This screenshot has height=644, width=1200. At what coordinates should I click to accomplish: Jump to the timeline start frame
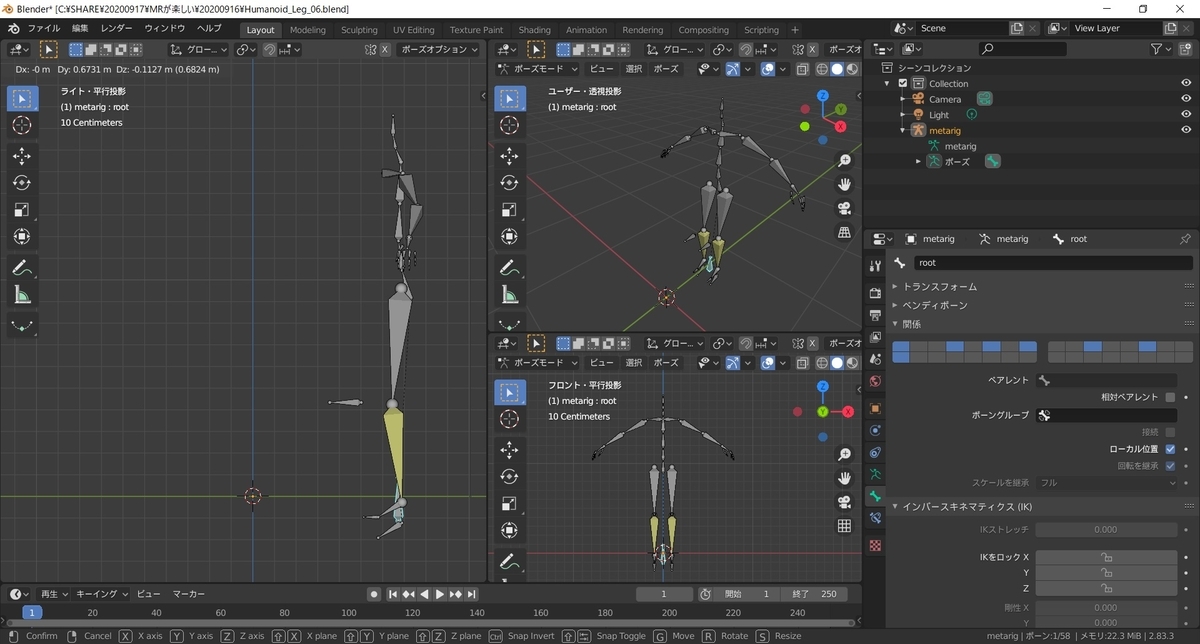pyautogui.click(x=394, y=594)
